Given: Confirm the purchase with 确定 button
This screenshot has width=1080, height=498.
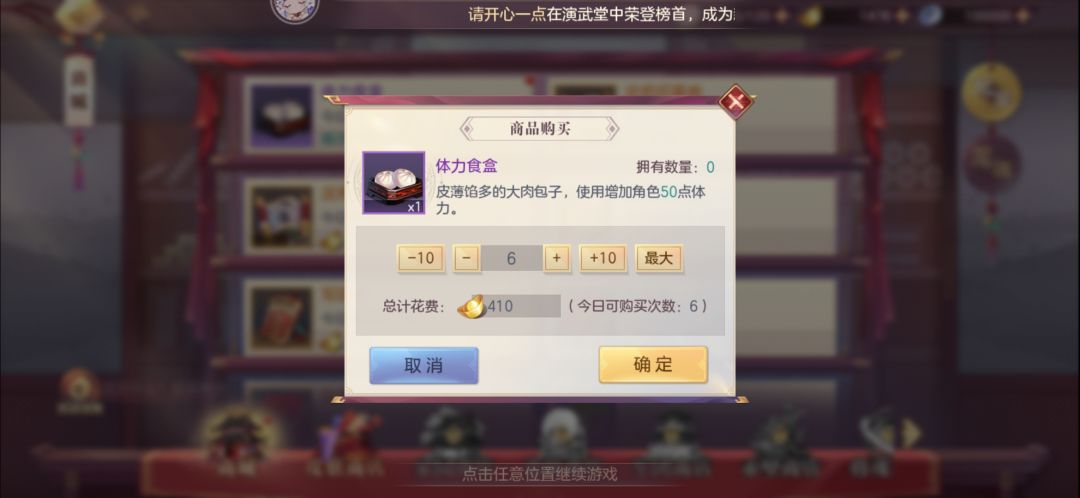Looking at the screenshot, I should click(x=653, y=364).
